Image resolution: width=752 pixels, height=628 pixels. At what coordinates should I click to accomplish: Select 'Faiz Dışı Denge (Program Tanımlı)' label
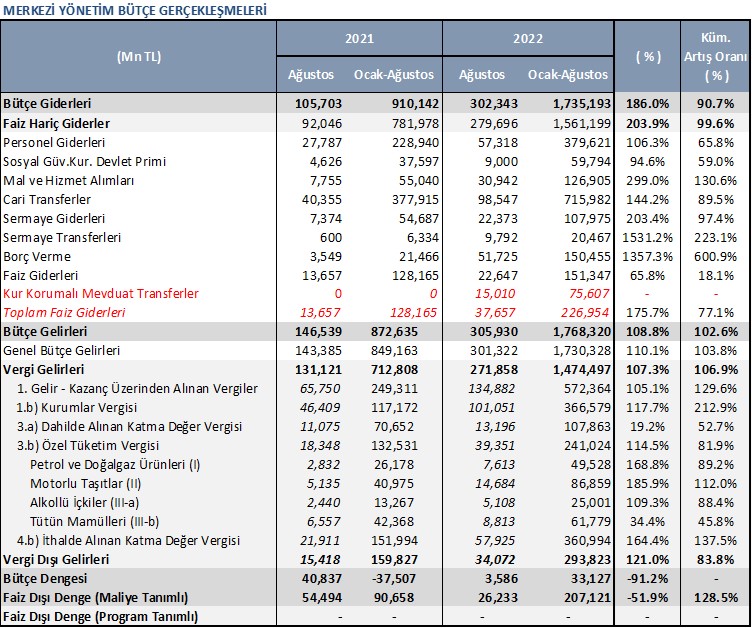[100, 617]
